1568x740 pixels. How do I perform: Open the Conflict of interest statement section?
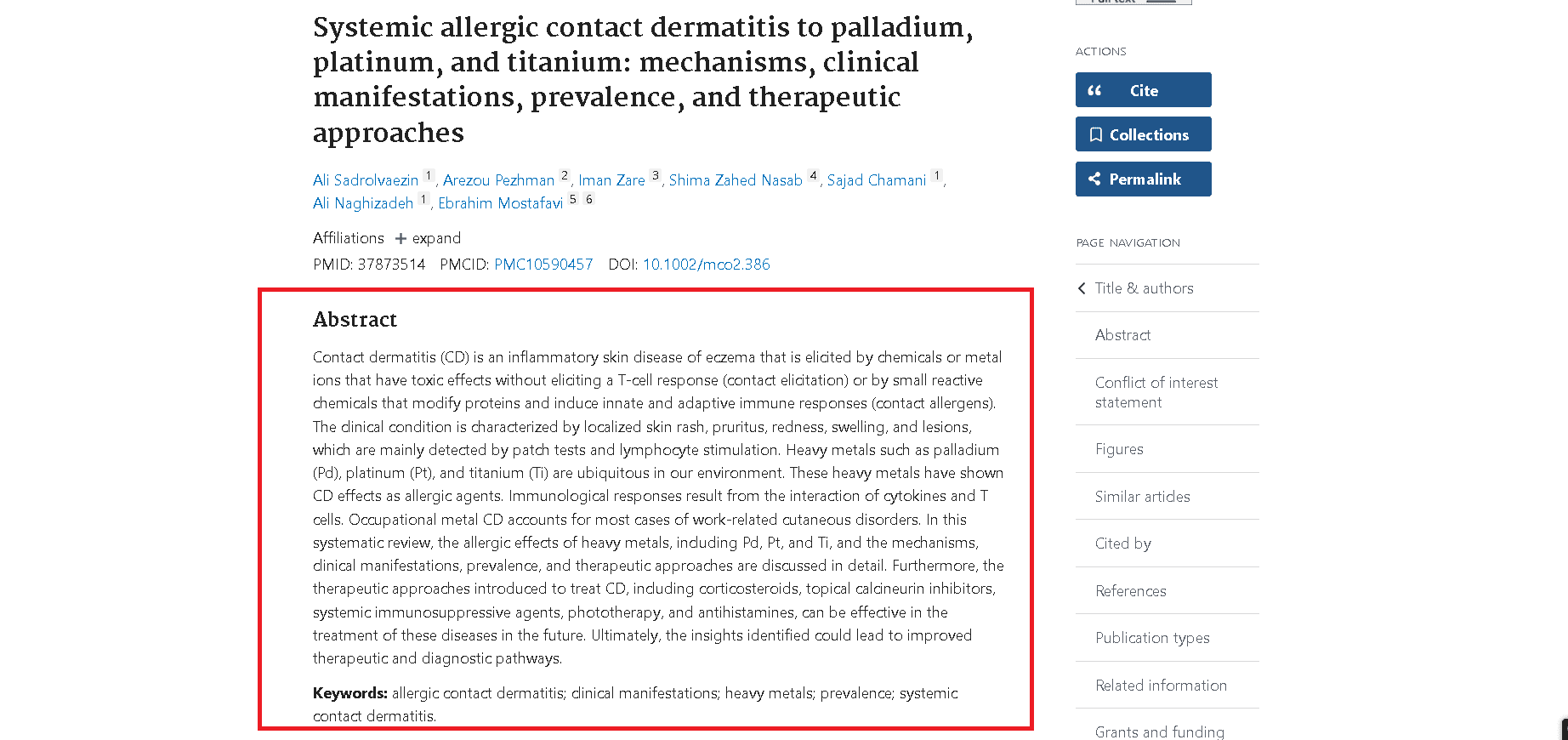click(1156, 392)
